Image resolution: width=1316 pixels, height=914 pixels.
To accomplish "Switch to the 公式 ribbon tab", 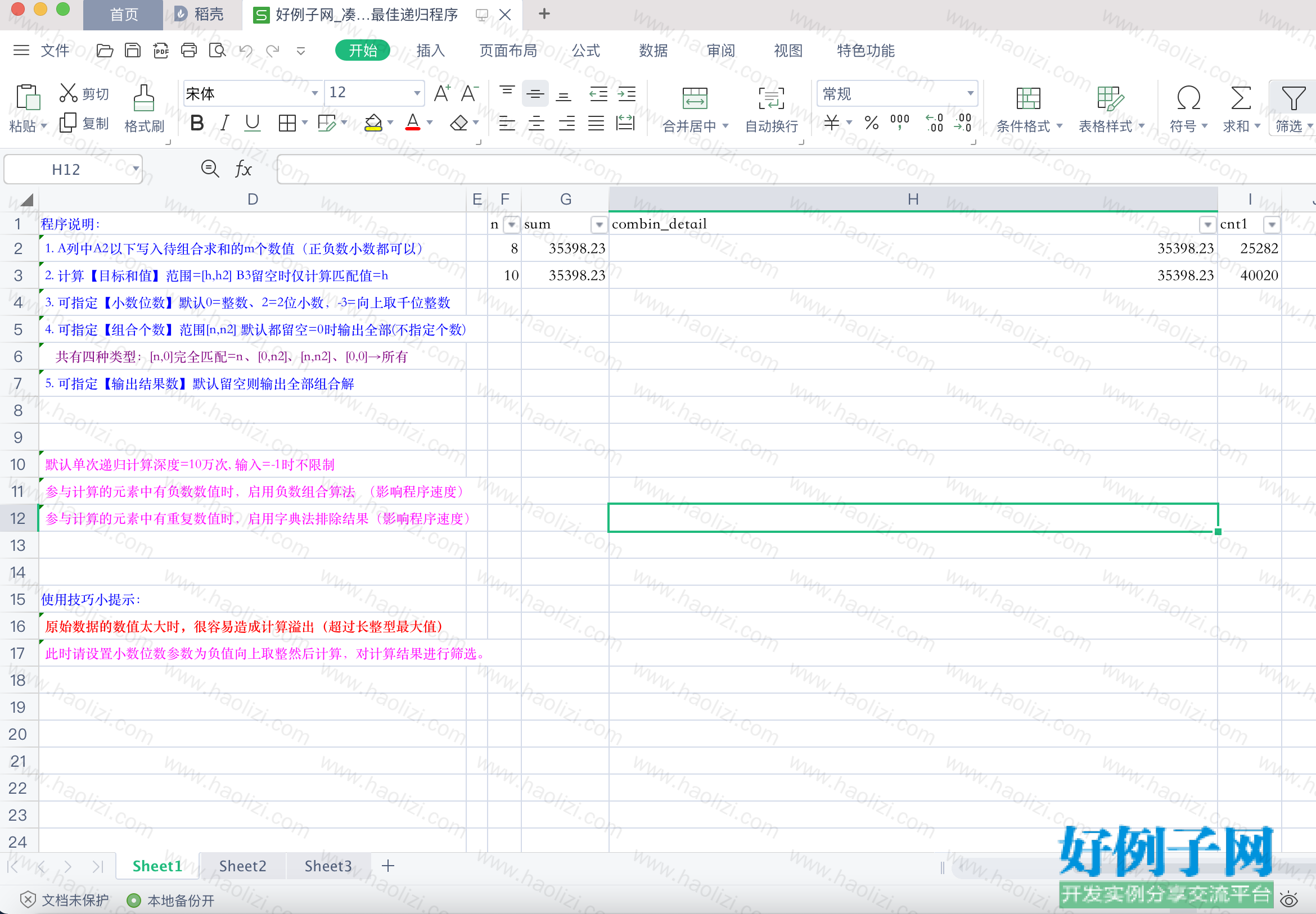I will coord(585,51).
